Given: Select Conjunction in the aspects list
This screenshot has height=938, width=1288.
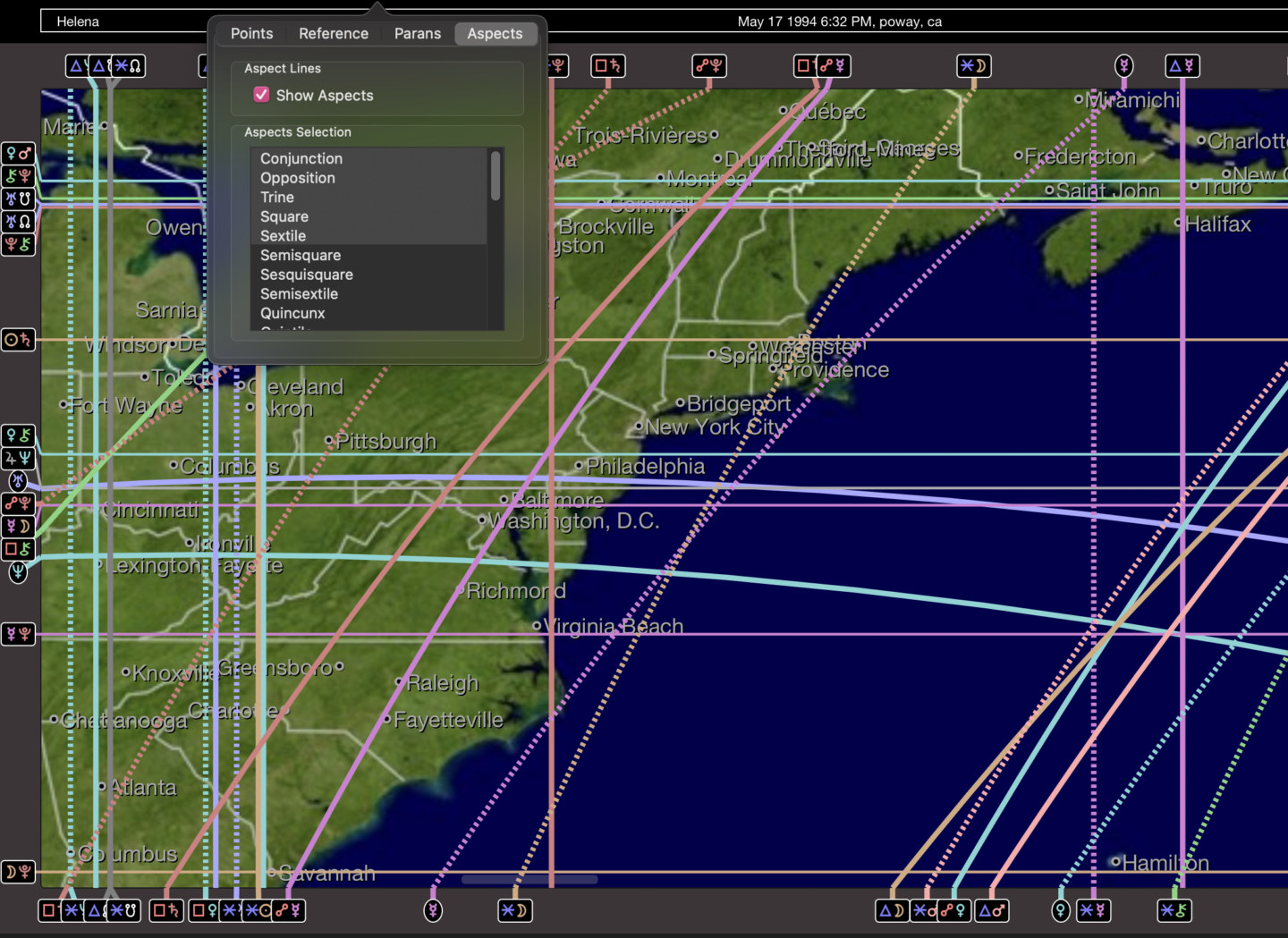Looking at the screenshot, I should point(369,158).
